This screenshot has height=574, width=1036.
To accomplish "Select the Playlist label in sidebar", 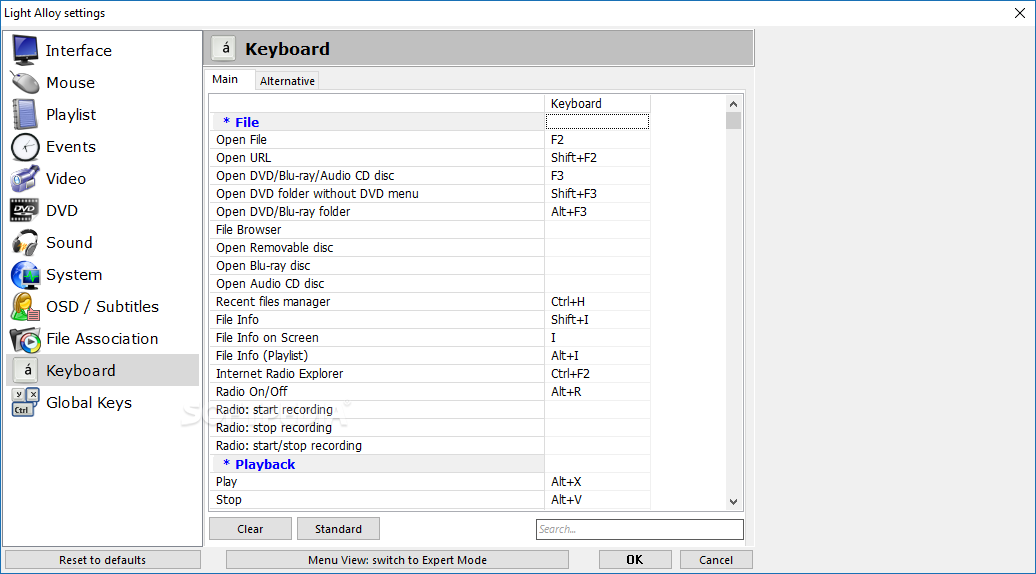I will [71, 114].
